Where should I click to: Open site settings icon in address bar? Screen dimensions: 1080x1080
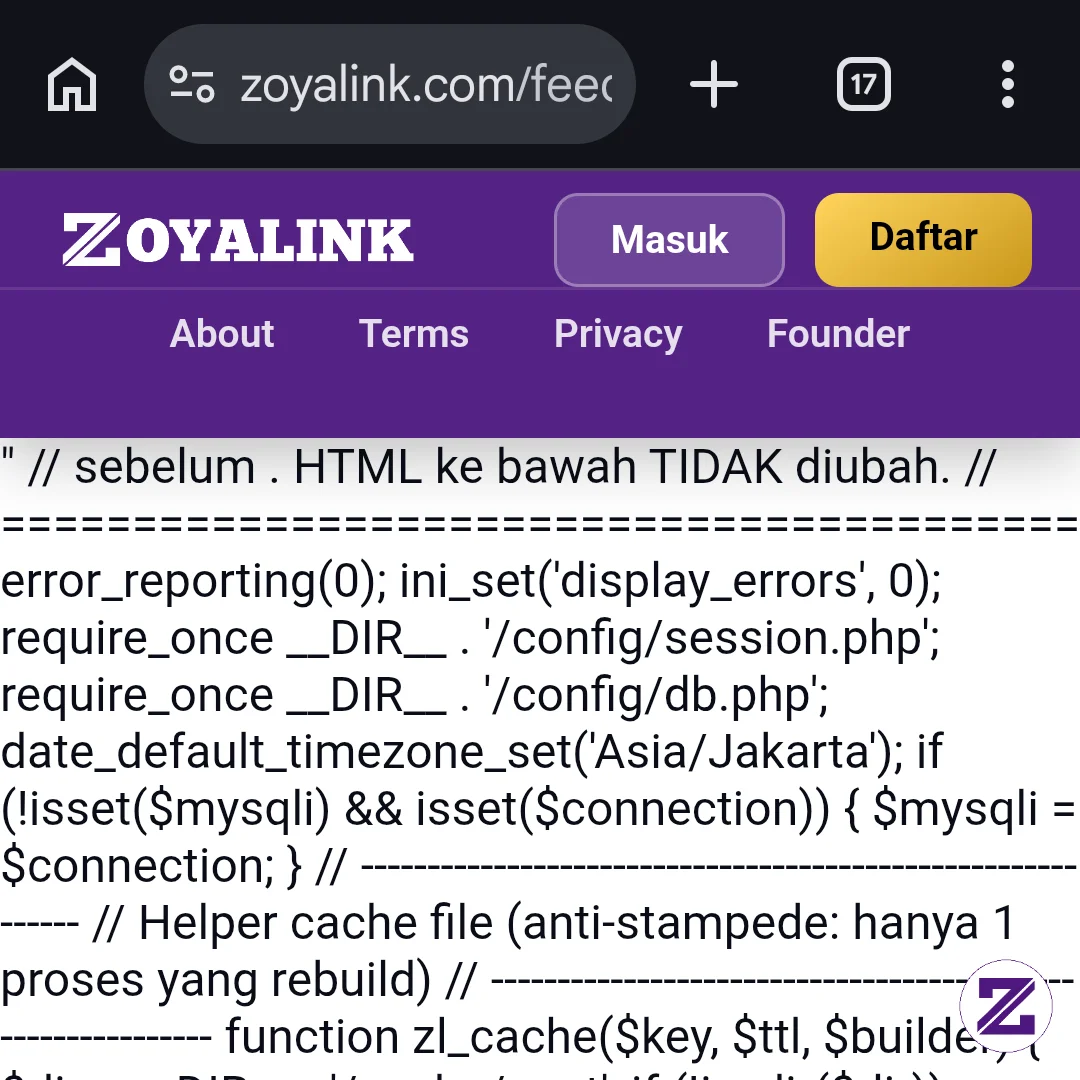click(x=192, y=84)
